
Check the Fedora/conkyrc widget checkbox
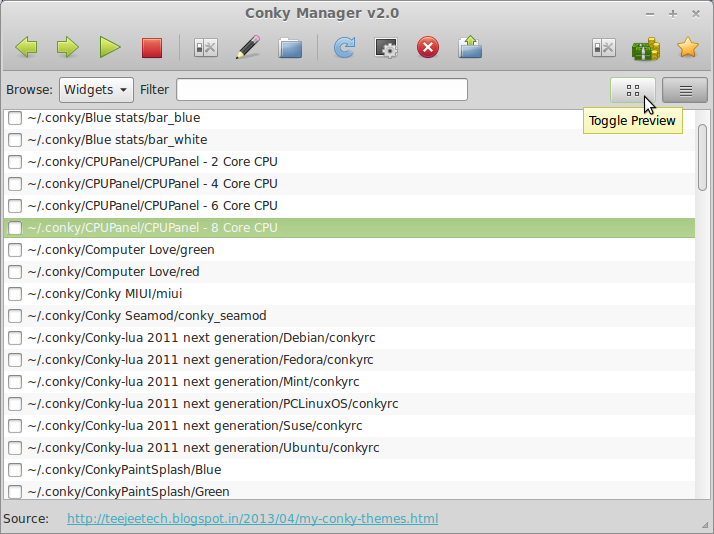coord(15,360)
